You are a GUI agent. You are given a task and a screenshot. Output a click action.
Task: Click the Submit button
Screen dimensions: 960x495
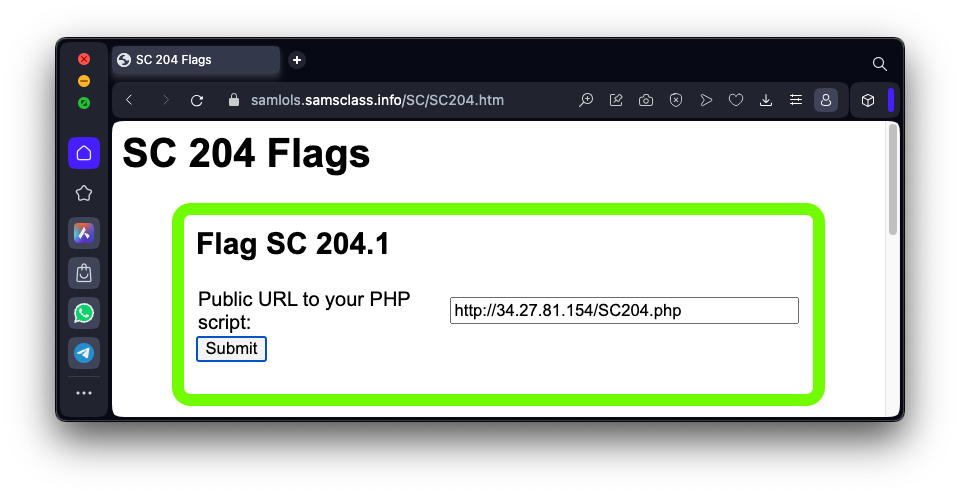pos(231,349)
